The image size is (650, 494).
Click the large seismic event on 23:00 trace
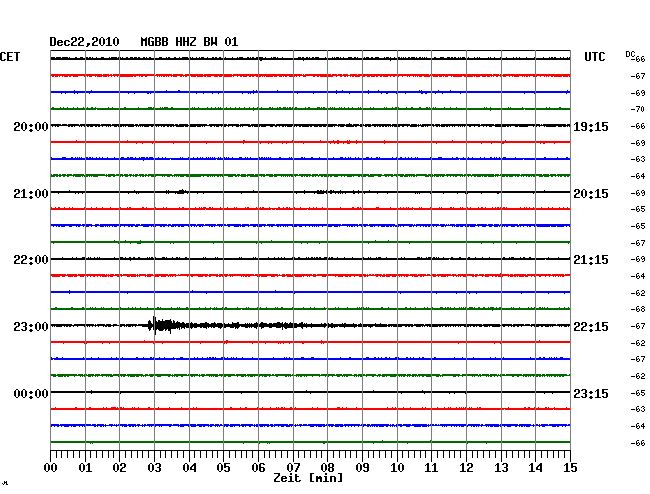166,325
